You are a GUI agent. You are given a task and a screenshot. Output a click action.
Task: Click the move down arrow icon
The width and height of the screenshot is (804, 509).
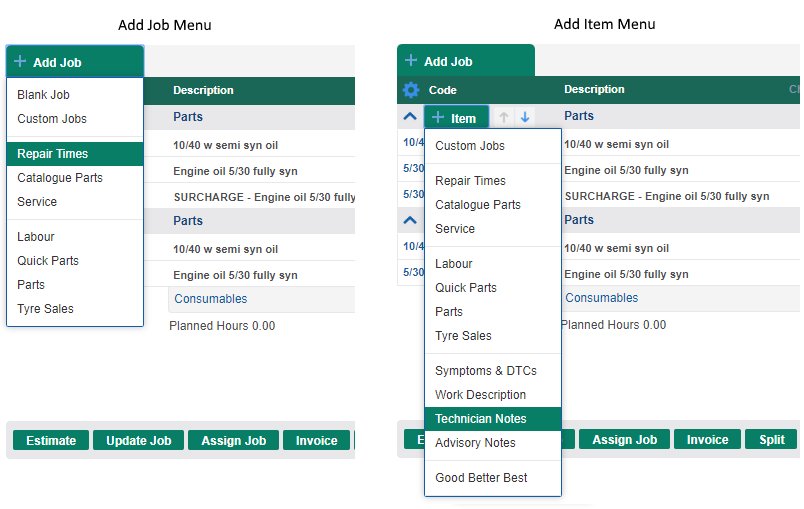tap(525, 118)
